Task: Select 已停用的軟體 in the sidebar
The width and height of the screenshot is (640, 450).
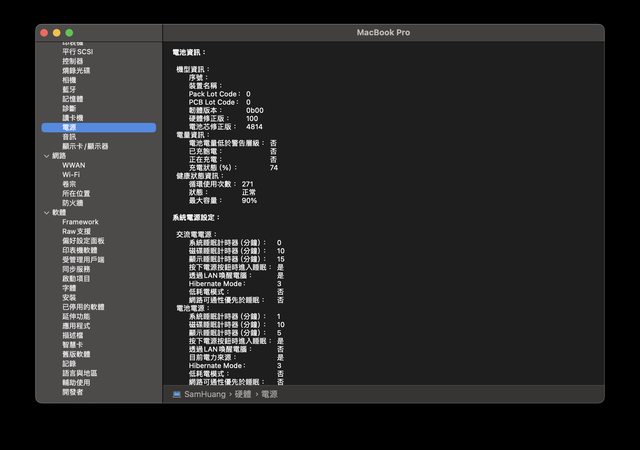Action: (x=83, y=307)
